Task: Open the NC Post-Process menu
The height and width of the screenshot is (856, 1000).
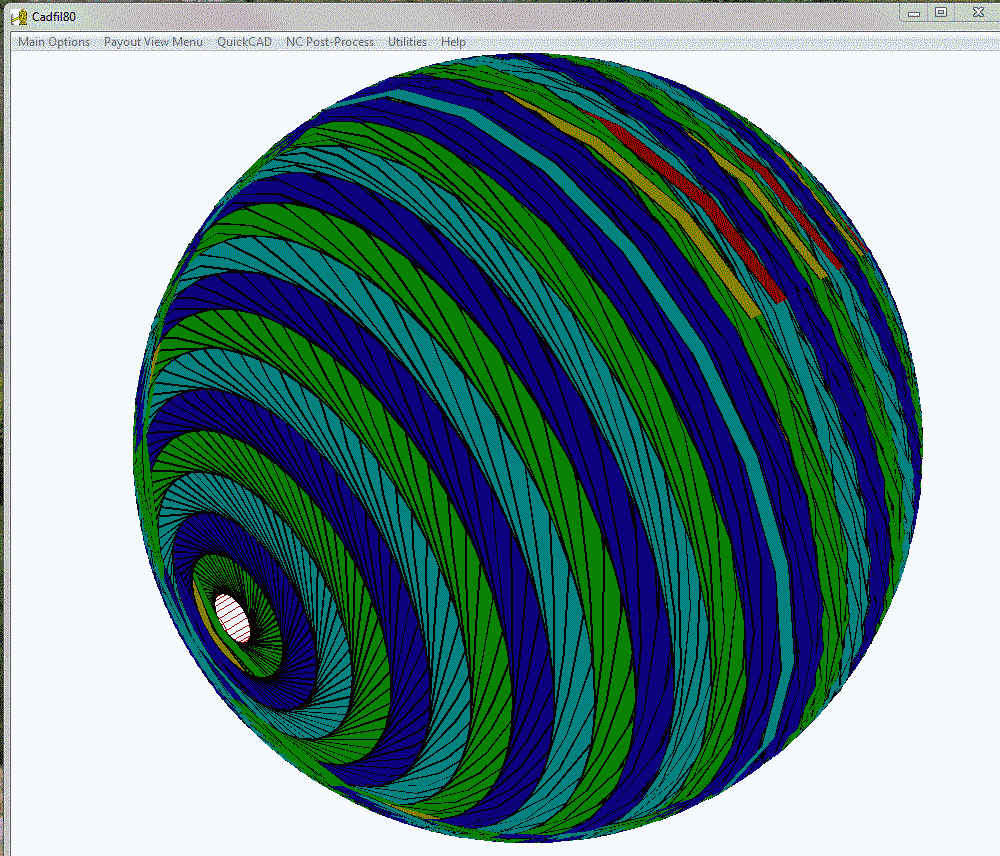Action: click(330, 42)
